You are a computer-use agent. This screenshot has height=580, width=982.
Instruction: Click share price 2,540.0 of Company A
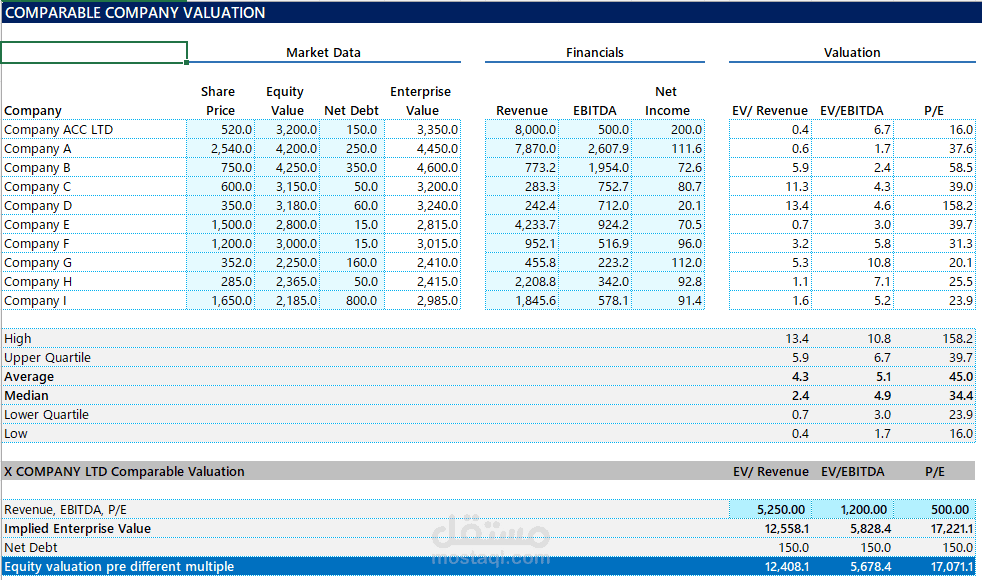pyautogui.click(x=220, y=148)
